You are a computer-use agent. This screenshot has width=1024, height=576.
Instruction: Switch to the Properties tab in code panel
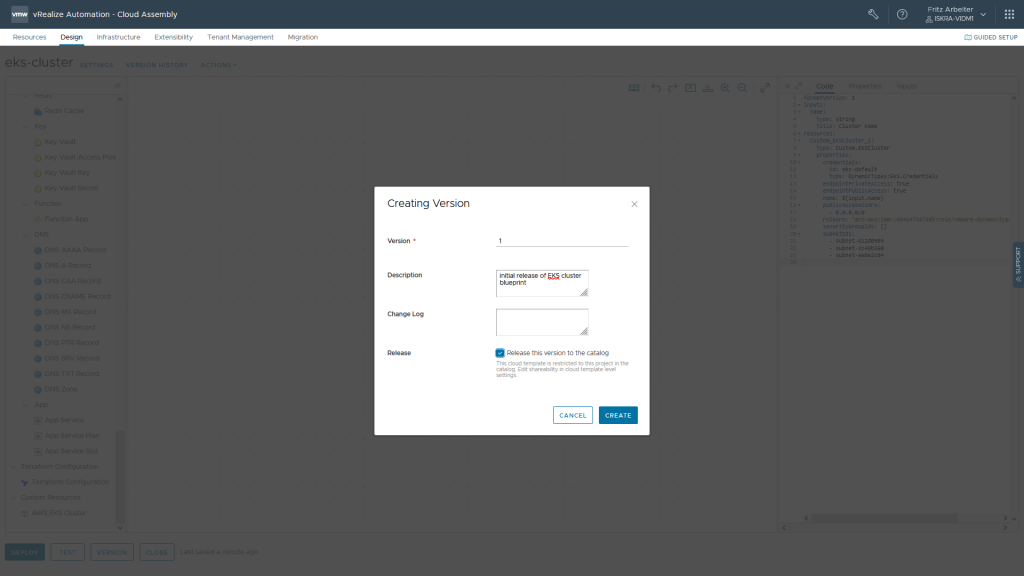click(865, 86)
